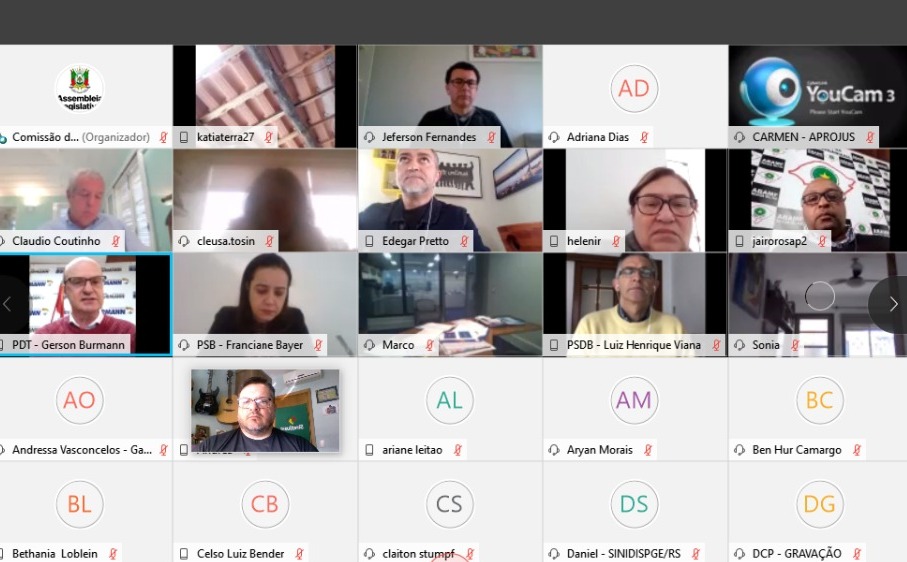The height and width of the screenshot is (562, 907).
Task: Click the phone icon beside PSDB - Luiz Henrique Viana
Action: coord(554,345)
